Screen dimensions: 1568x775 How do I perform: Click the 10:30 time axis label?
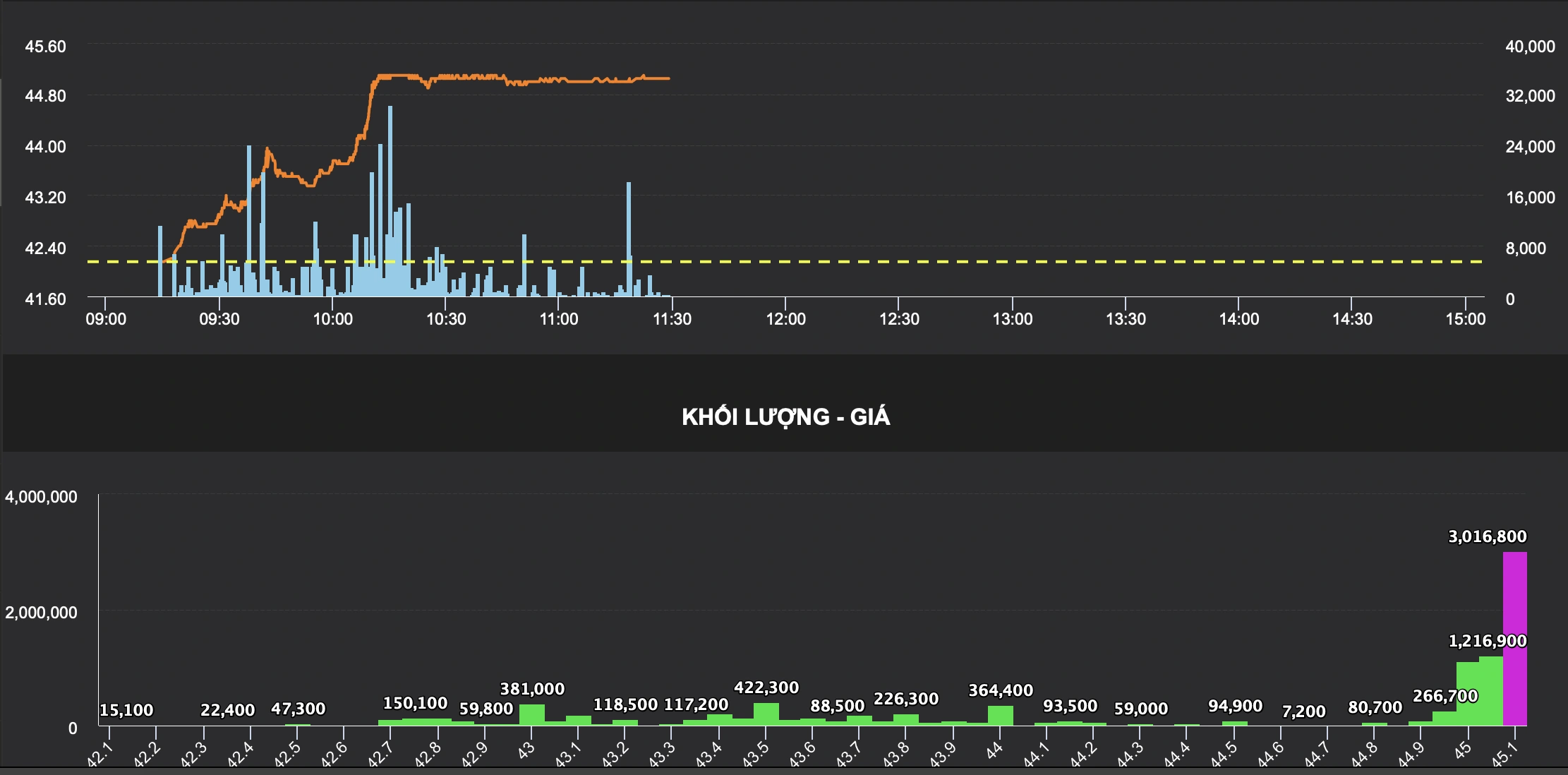point(446,319)
